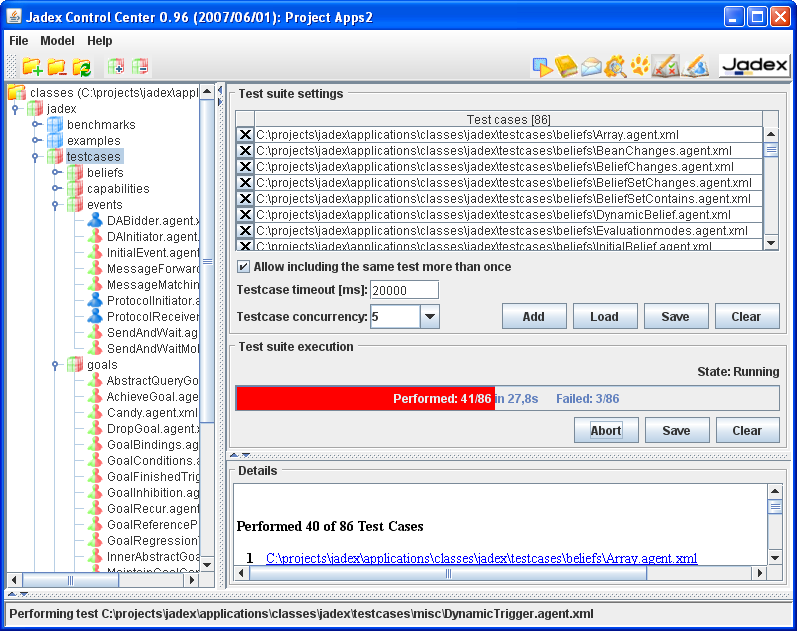Select SendAndWait.agent tree item
Screen dimensions: 797x631
pos(153,333)
